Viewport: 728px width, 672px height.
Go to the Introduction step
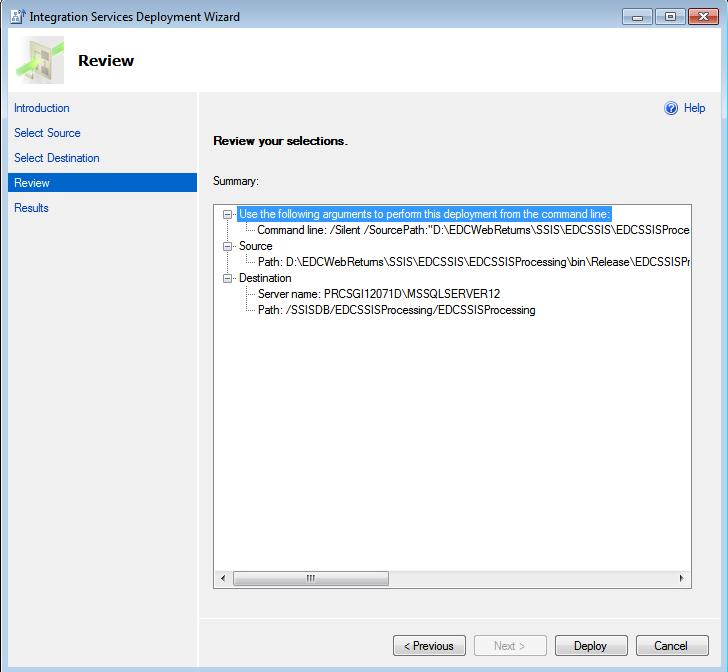pyautogui.click(x=42, y=108)
